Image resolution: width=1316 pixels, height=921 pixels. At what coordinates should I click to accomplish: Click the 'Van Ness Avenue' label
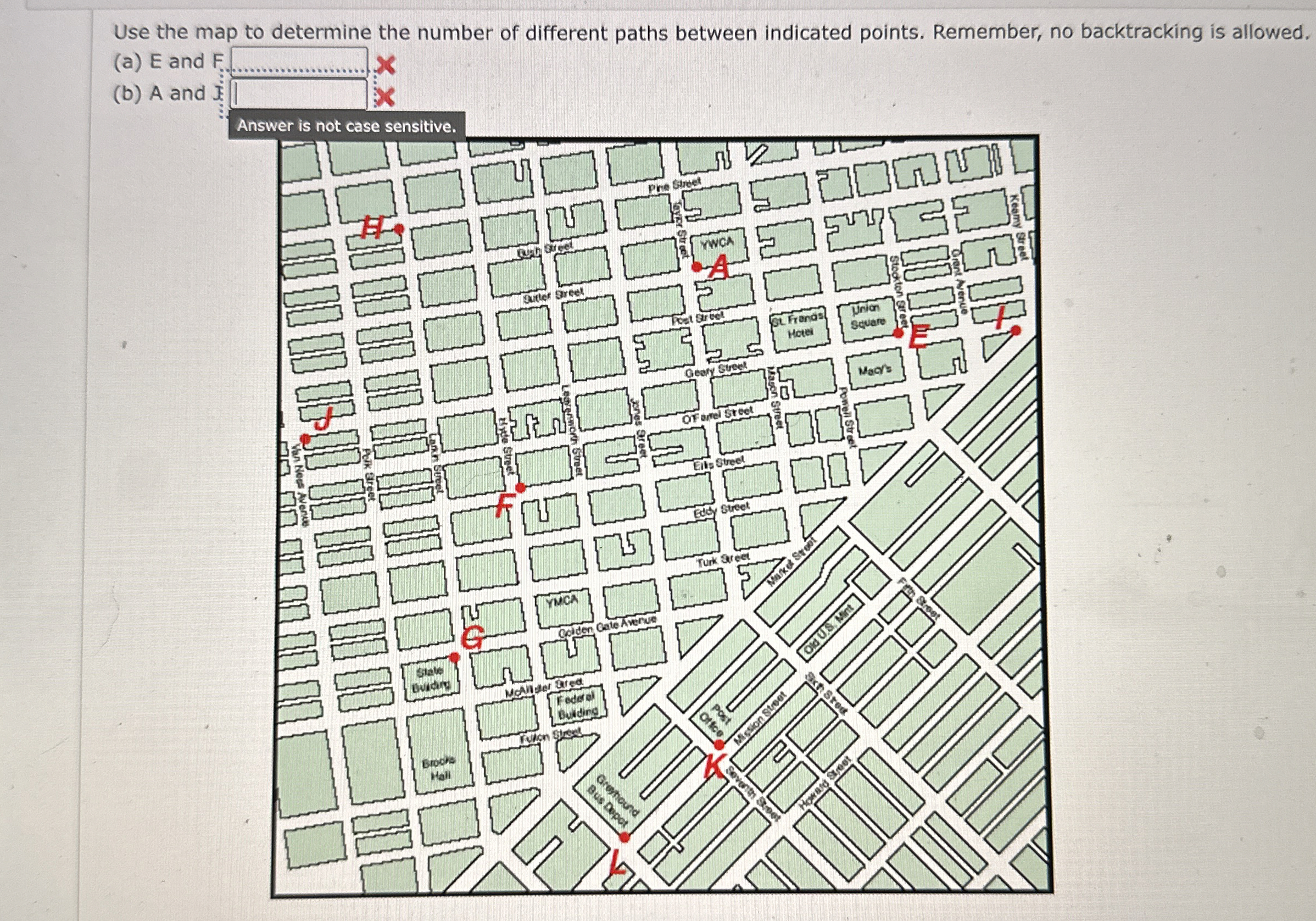301,484
